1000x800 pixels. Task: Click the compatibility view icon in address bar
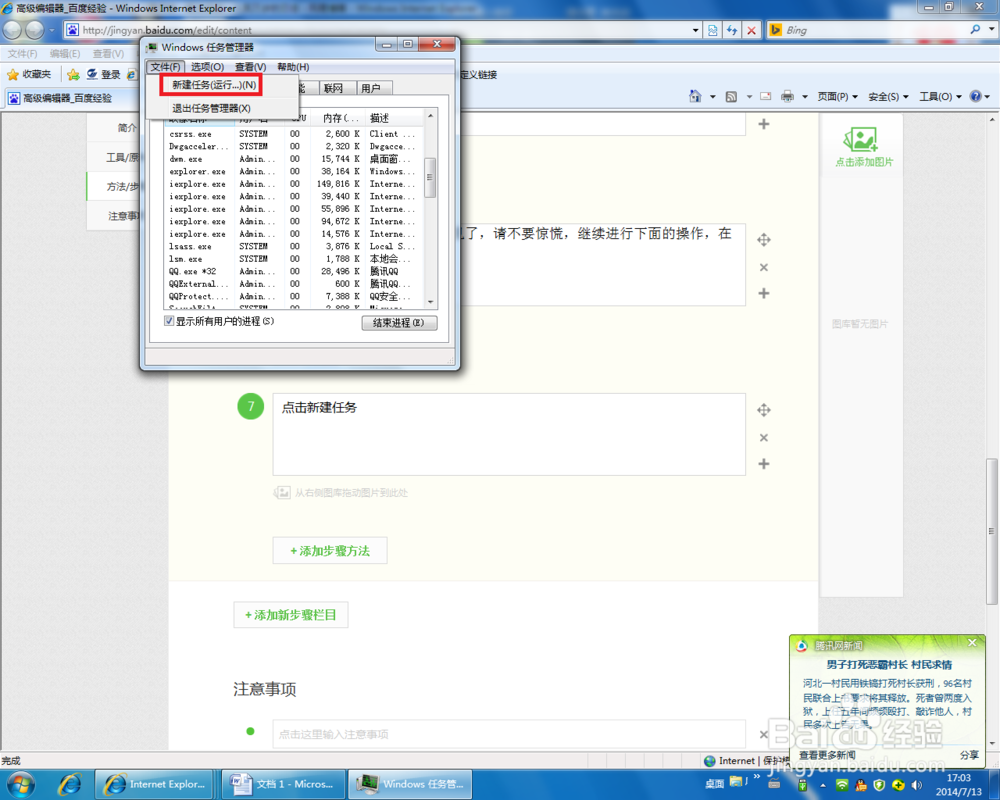pyautogui.click(x=712, y=30)
